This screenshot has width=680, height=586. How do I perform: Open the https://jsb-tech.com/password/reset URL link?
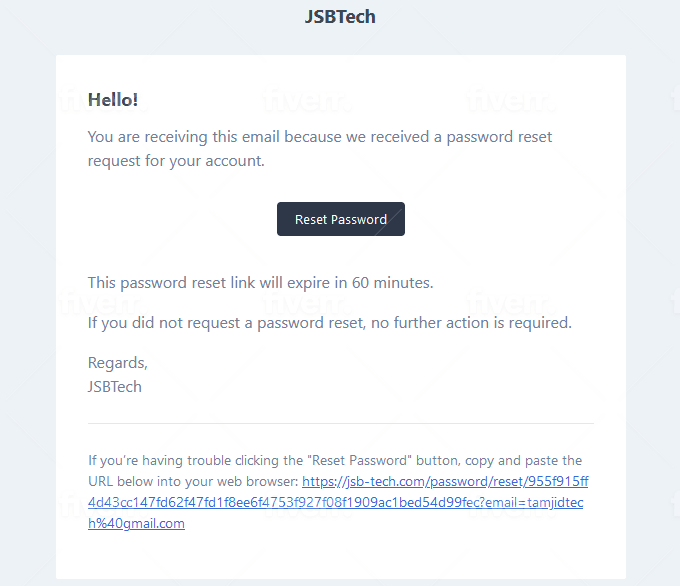pyautogui.click(x=445, y=481)
